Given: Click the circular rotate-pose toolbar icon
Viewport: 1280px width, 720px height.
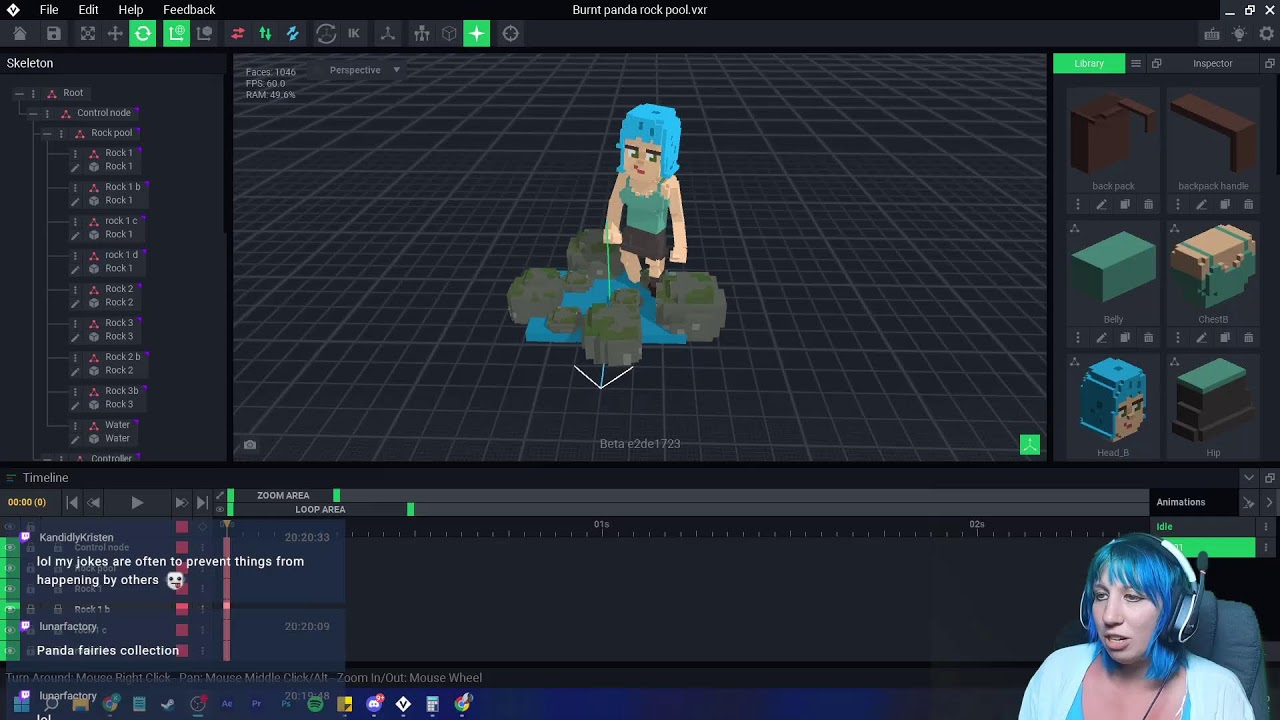Looking at the screenshot, I should coord(326,34).
